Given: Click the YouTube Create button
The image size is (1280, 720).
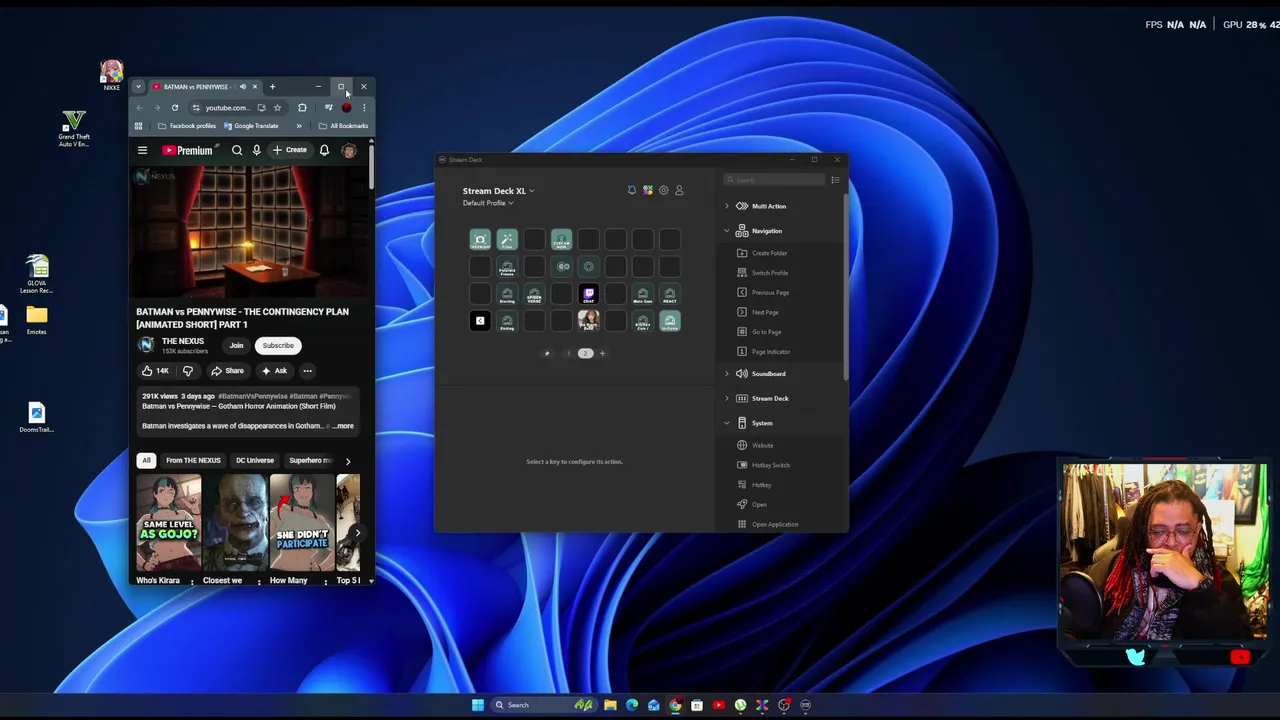Looking at the screenshot, I should point(290,150).
